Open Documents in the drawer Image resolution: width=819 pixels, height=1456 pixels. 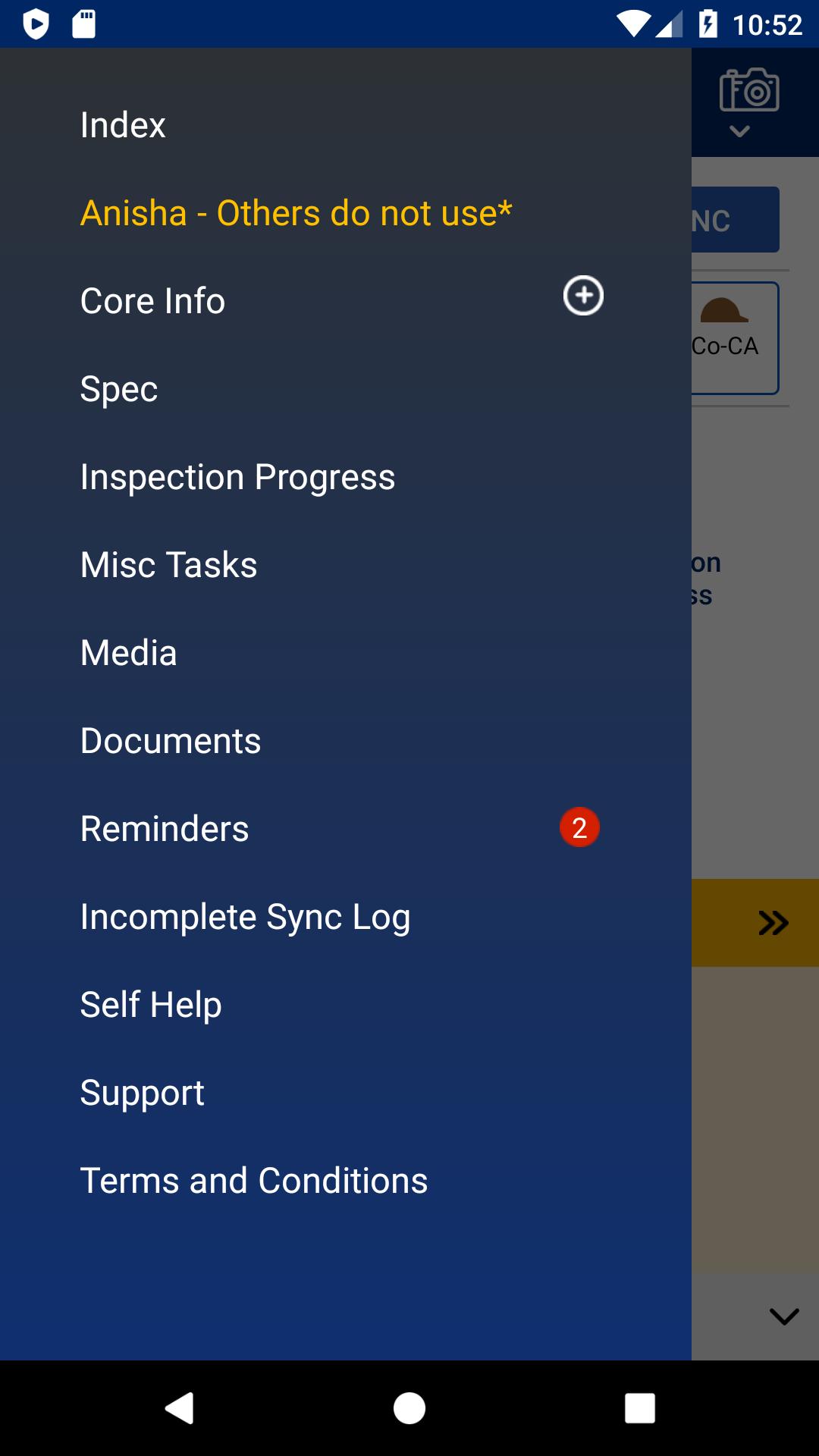pyautogui.click(x=171, y=741)
